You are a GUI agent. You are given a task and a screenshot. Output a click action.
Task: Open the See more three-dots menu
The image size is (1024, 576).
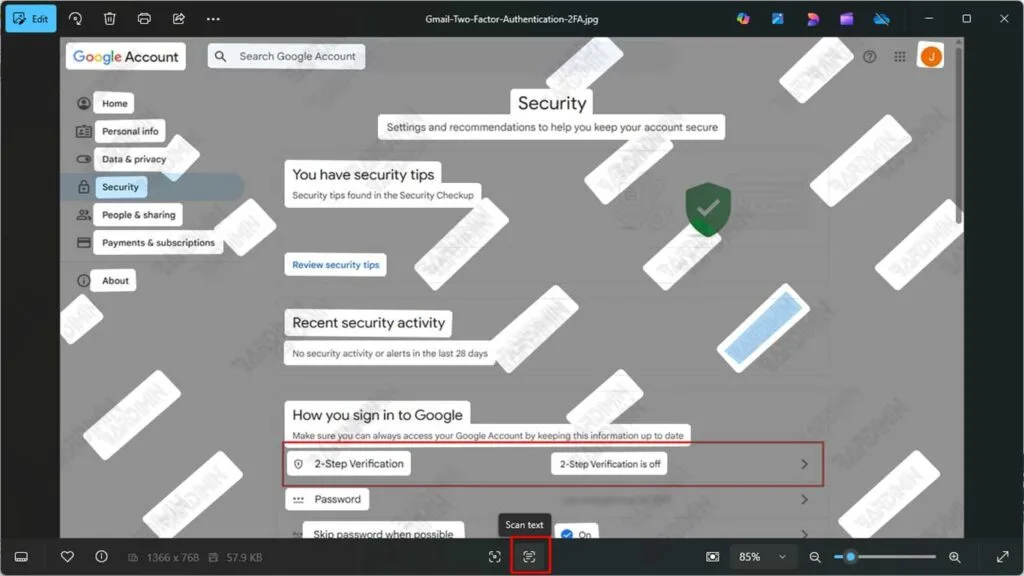[213, 19]
